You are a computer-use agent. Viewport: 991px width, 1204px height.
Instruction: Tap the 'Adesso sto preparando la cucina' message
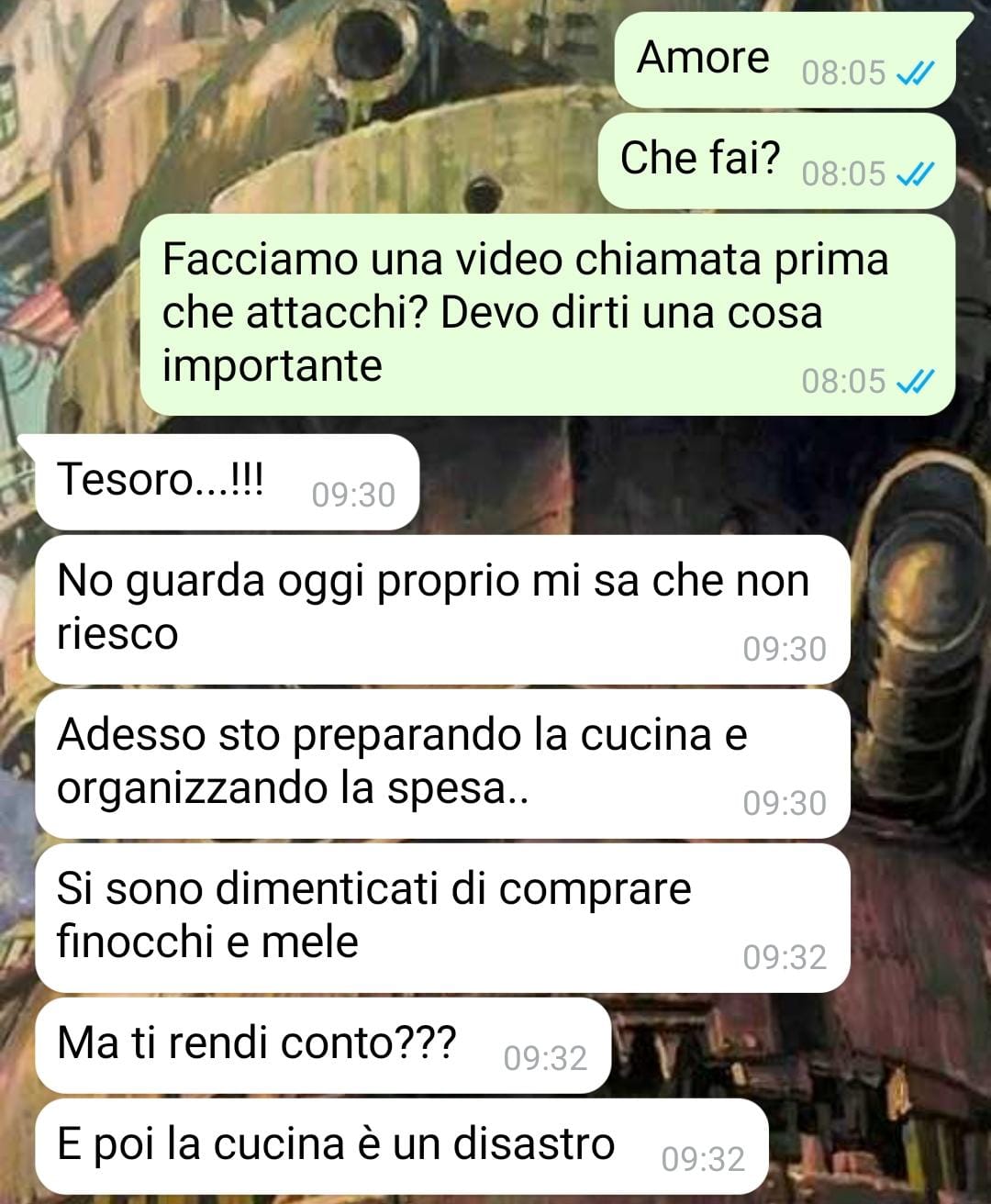click(x=443, y=764)
